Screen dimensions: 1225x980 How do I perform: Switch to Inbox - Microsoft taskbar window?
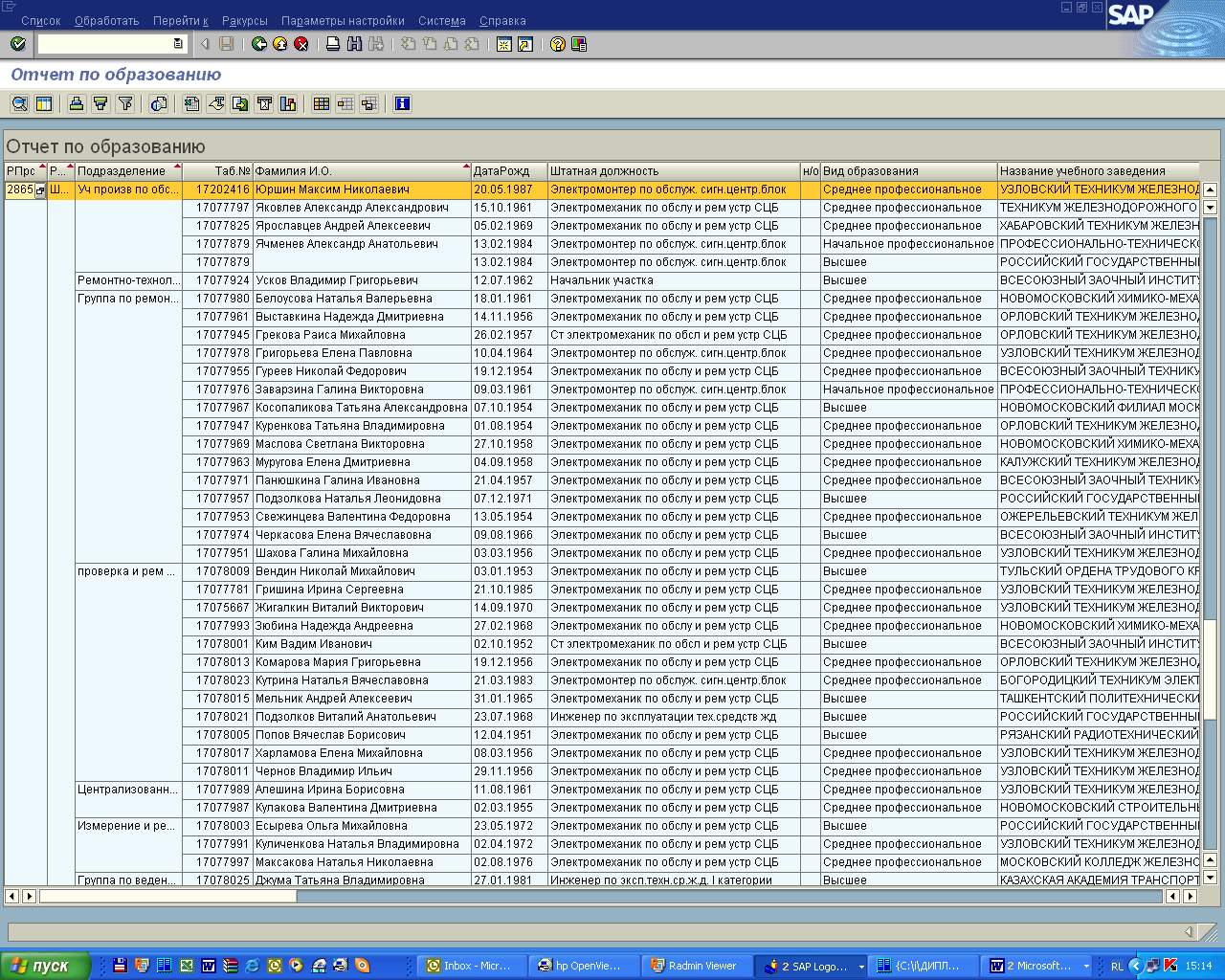471,967
